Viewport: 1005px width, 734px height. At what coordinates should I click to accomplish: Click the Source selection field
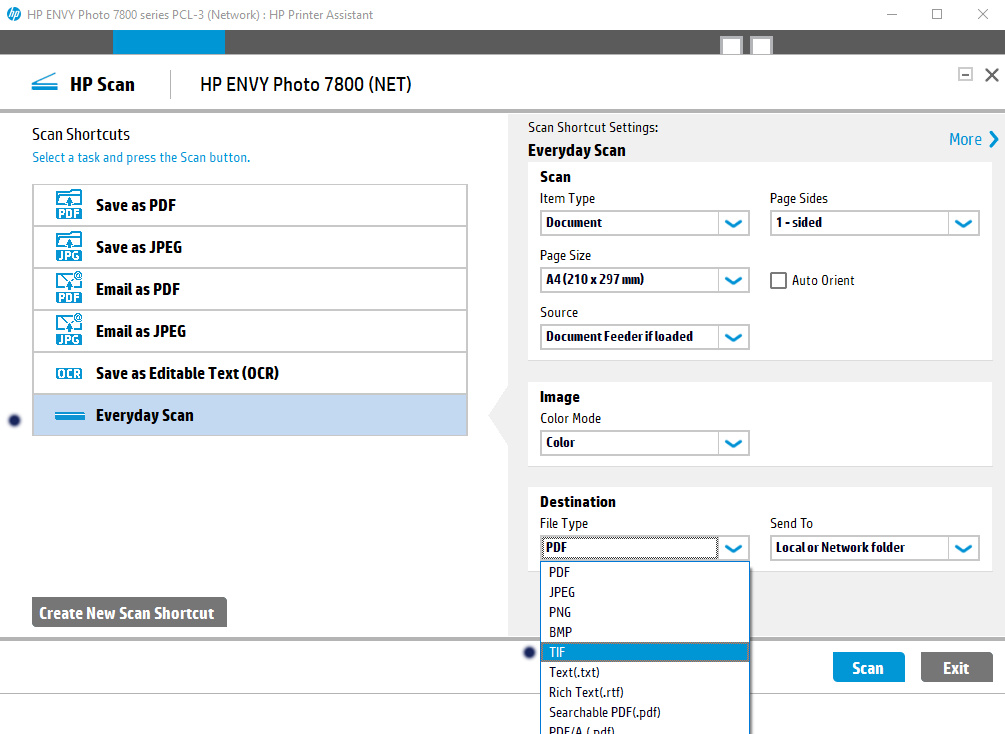[629, 336]
